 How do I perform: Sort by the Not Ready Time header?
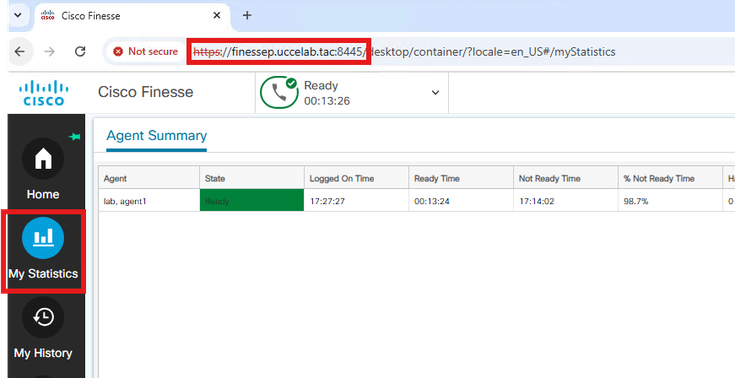coord(566,178)
